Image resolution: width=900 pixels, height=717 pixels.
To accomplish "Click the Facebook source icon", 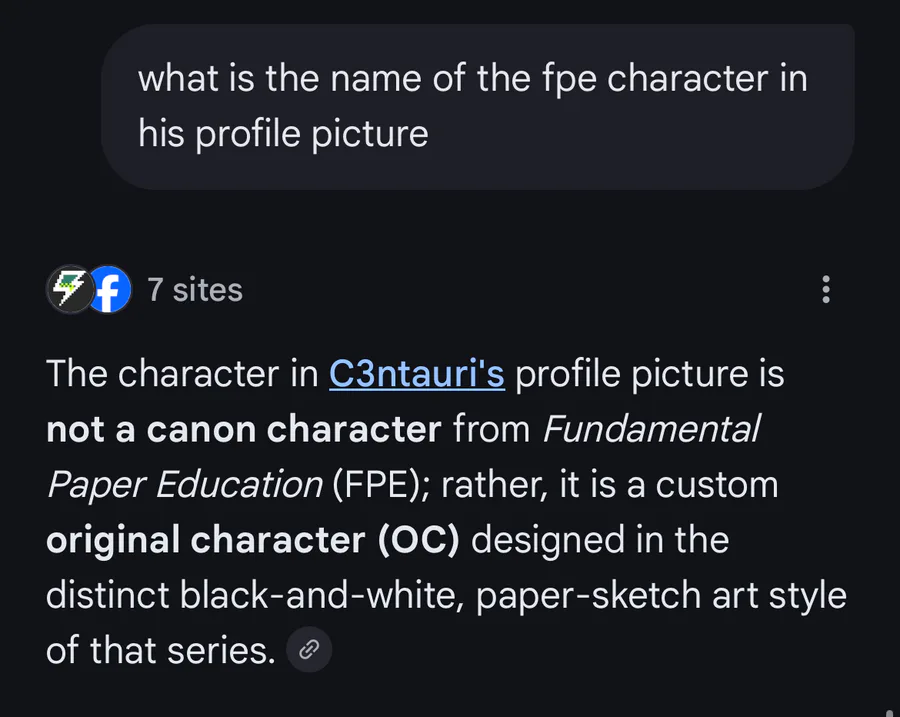I will [110, 290].
